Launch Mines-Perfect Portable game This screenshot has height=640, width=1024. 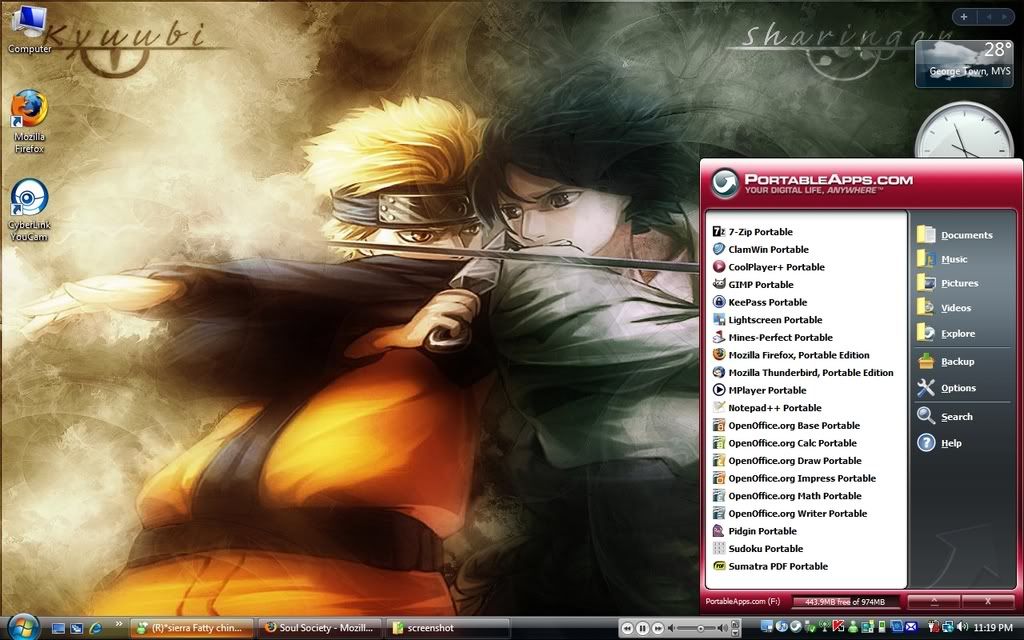(772, 338)
